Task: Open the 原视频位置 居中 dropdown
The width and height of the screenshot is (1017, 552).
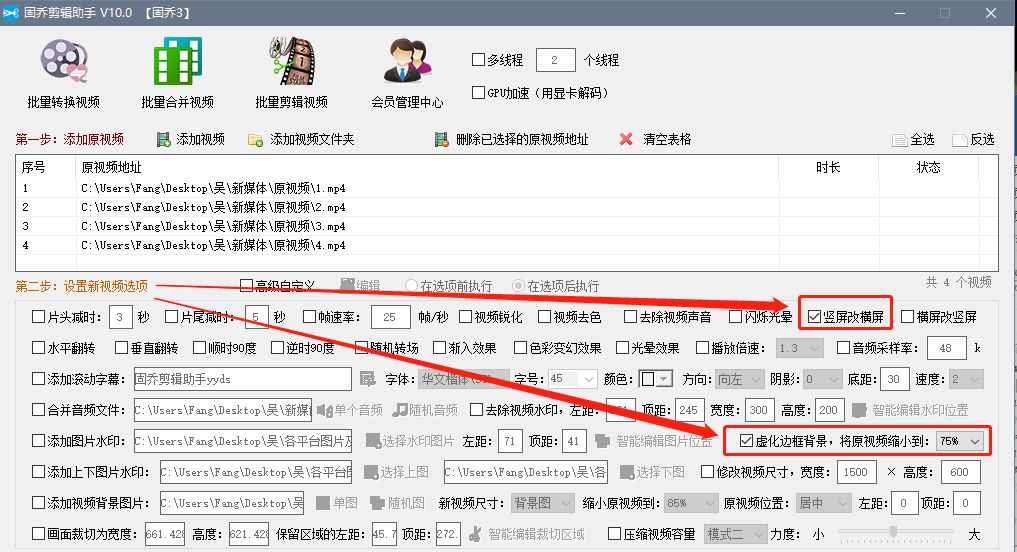Action: coord(822,503)
